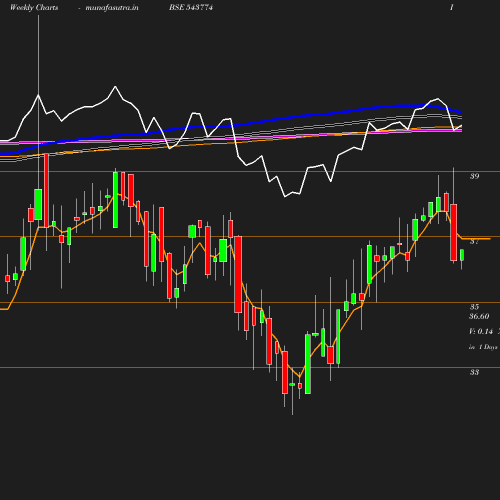The width and height of the screenshot is (500, 500).
Task: Click the 39 price axis label
Action: tap(474, 176)
